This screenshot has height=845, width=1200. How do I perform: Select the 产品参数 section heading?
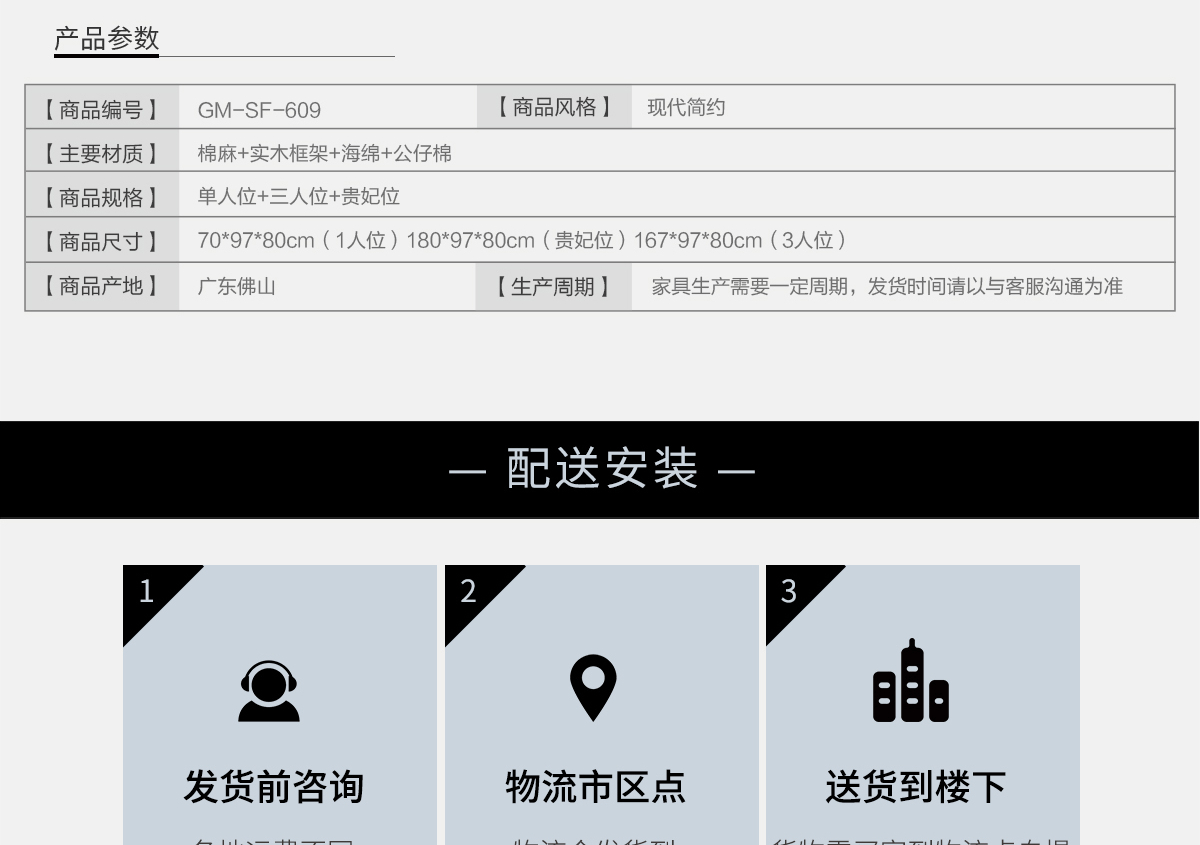coord(107,39)
